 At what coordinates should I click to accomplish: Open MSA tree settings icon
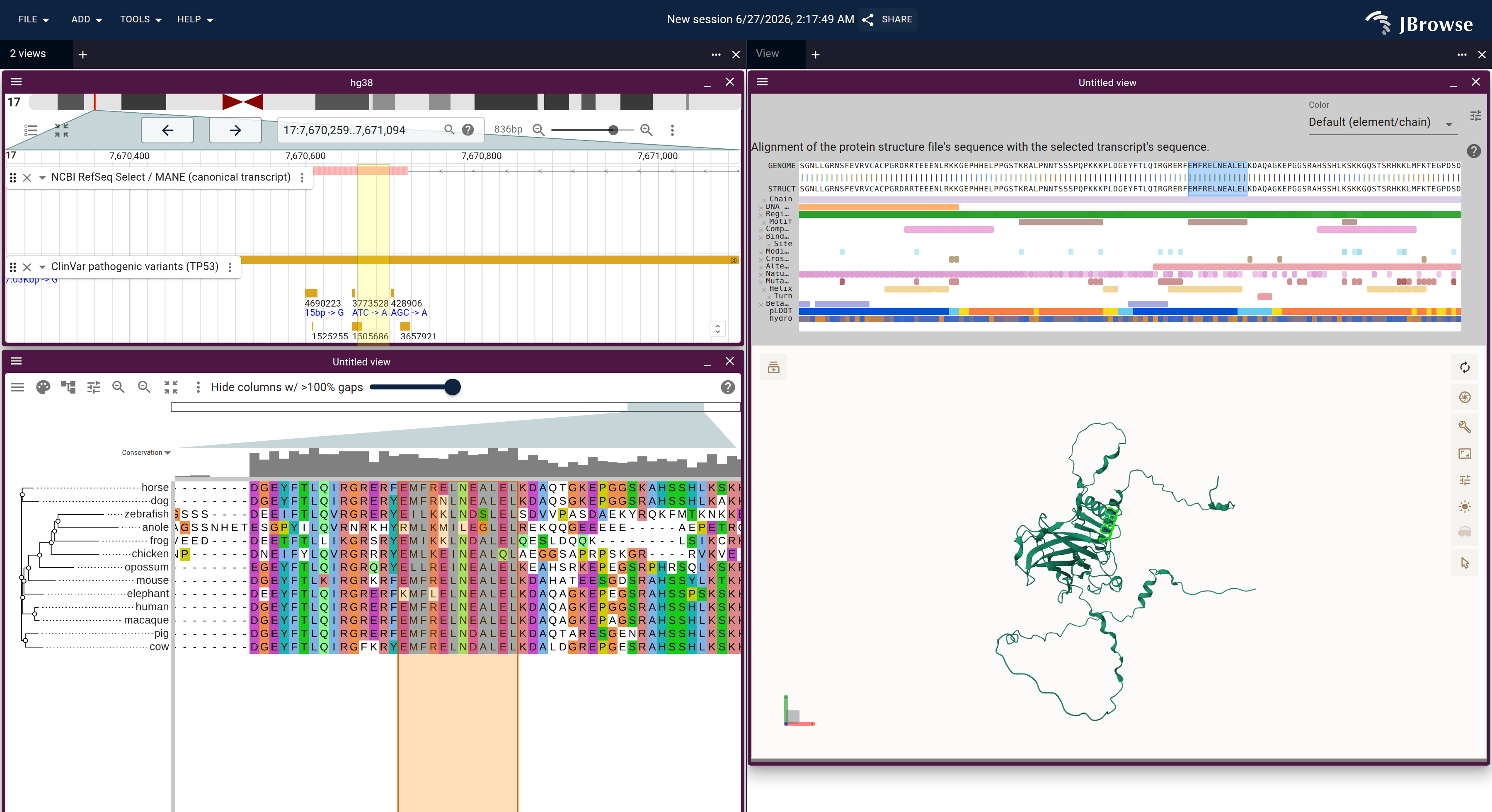pyautogui.click(x=68, y=387)
